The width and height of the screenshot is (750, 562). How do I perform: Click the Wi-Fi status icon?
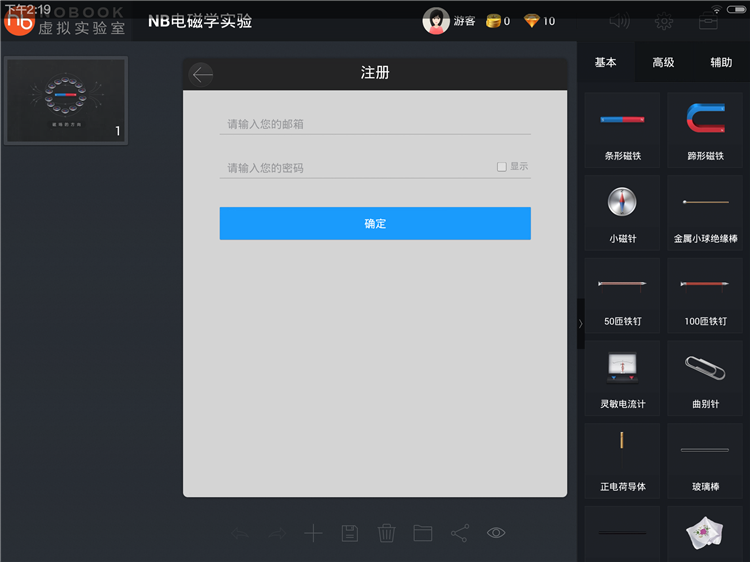pos(716,10)
